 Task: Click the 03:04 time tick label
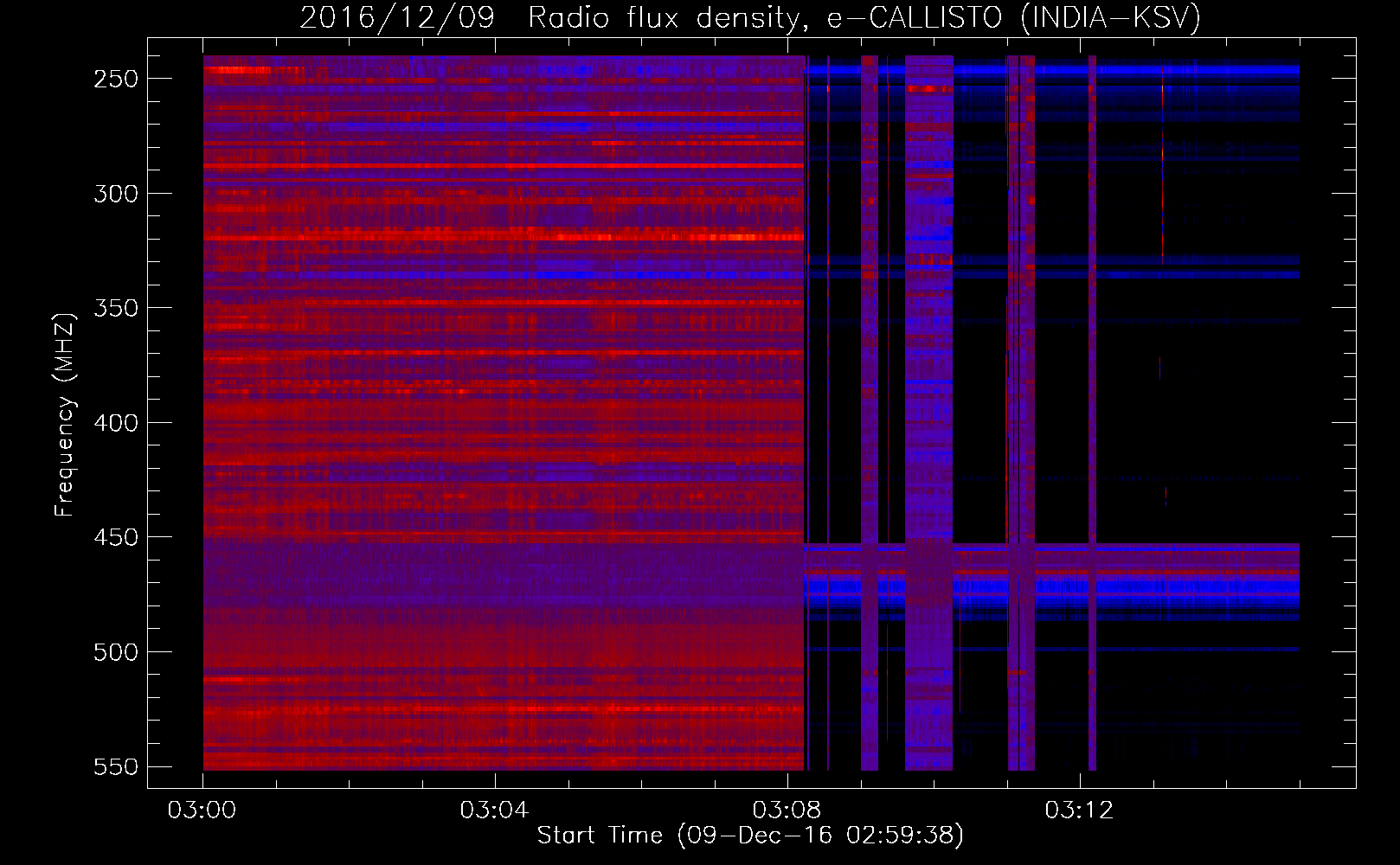pyautogui.click(x=494, y=811)
